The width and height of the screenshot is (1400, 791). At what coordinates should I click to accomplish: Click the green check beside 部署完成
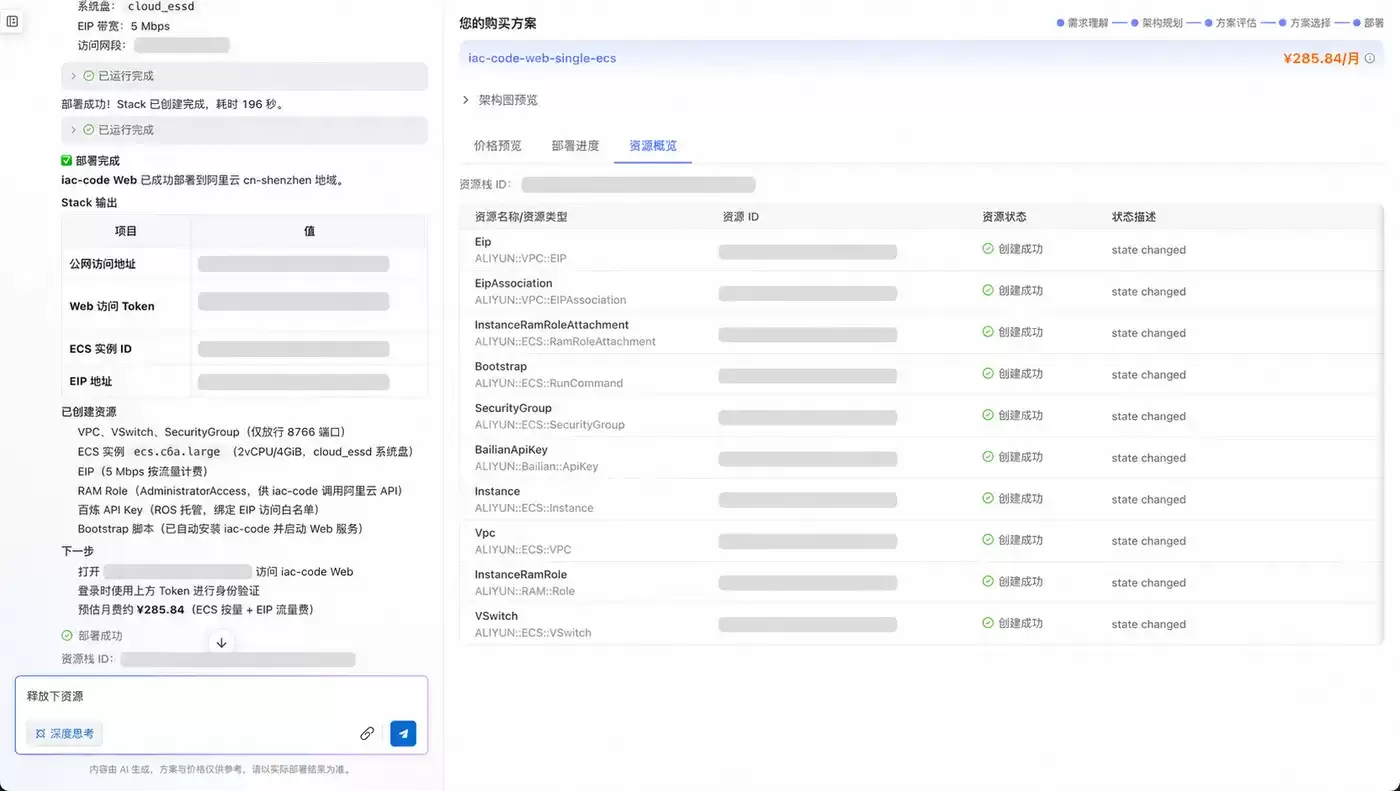(67, 160)
